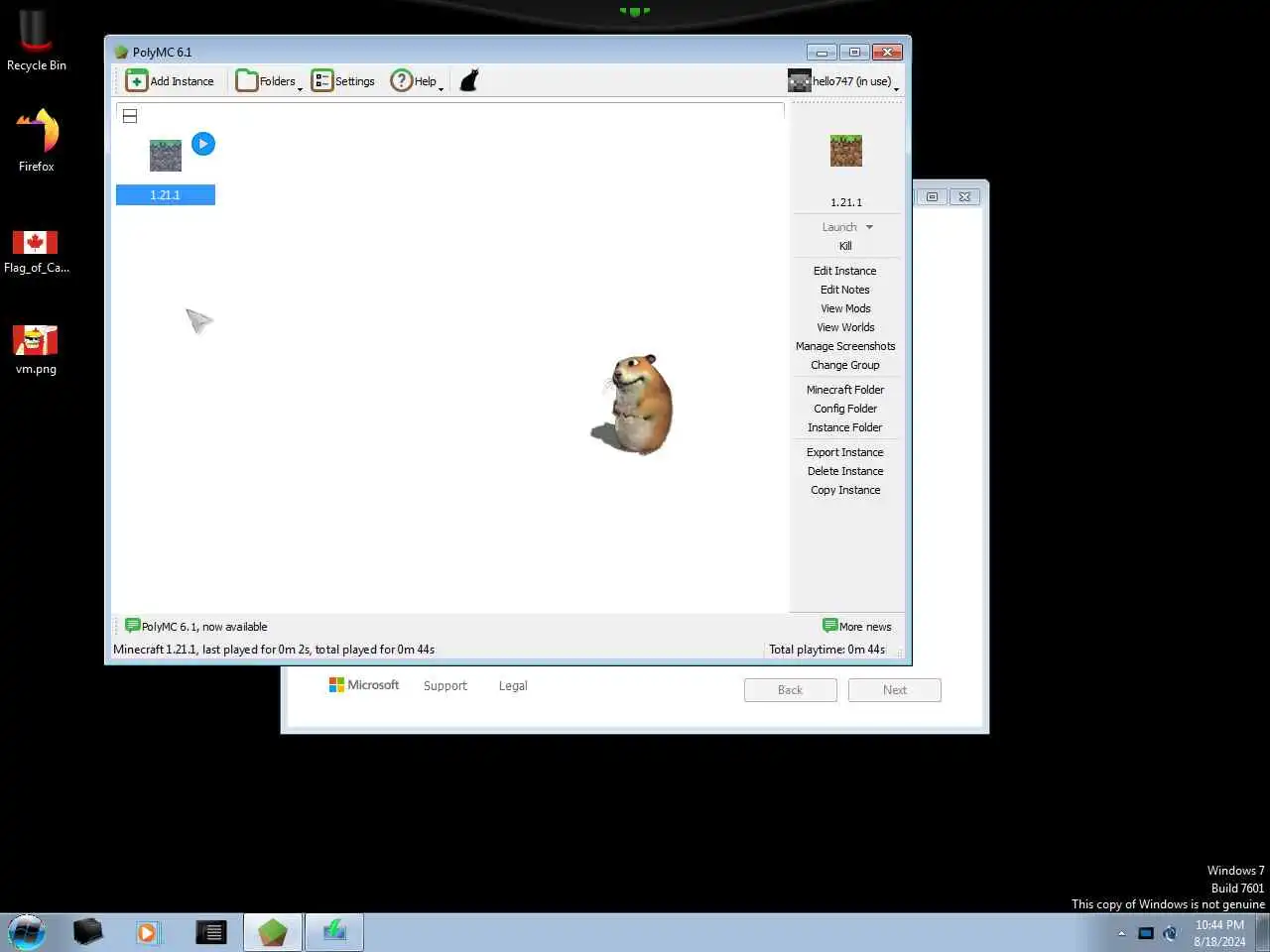1270x952 pixels.
Task: Click the 'Minecraft 1.21.1, last played' status text
Action: 274,650
